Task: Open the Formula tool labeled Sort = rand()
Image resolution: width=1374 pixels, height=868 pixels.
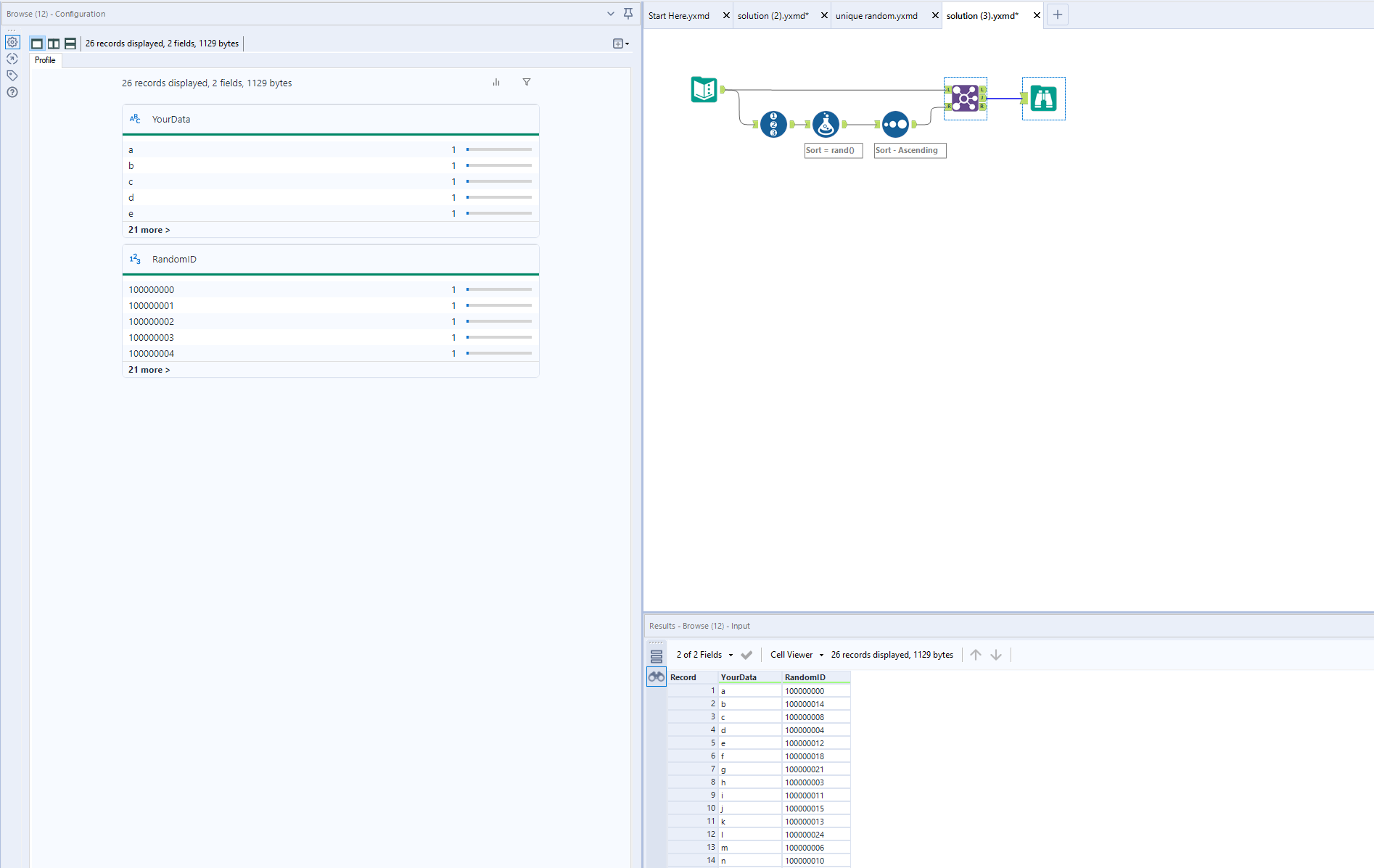Action: tap(826, 123)
